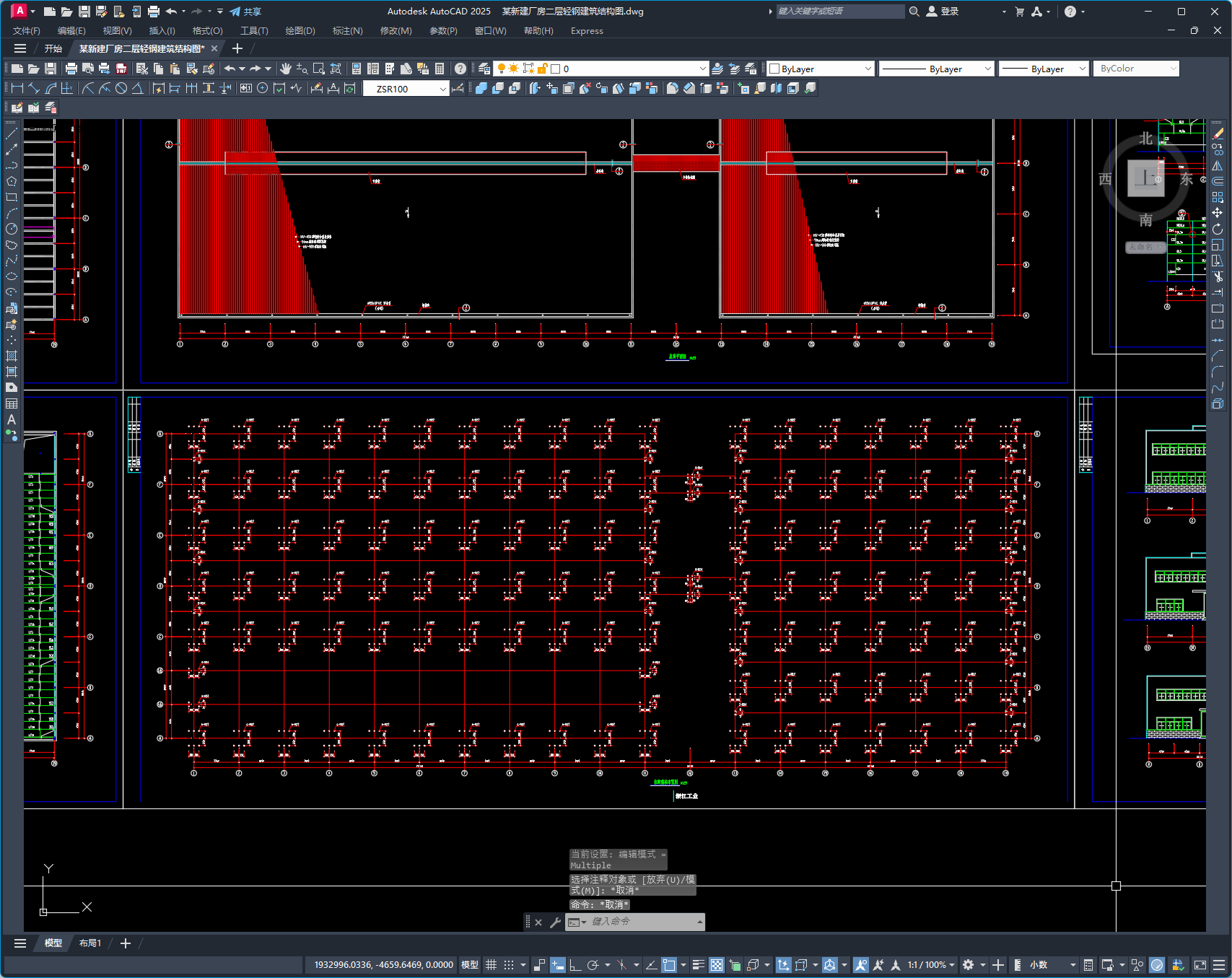Open the Layer Properties Manager icon
The width and height of the screenshot is (1232, 978).
click(484, 69)
